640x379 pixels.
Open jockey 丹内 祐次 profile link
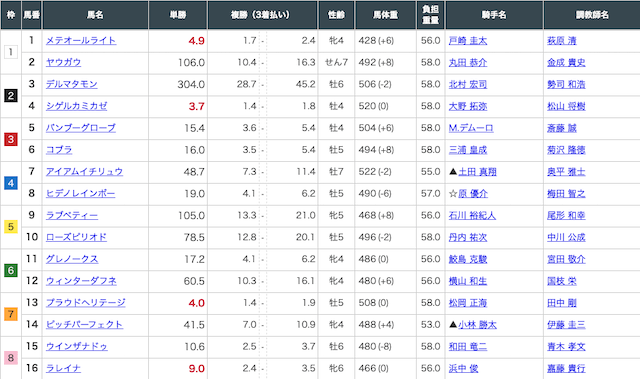click(x=468, y=237)
